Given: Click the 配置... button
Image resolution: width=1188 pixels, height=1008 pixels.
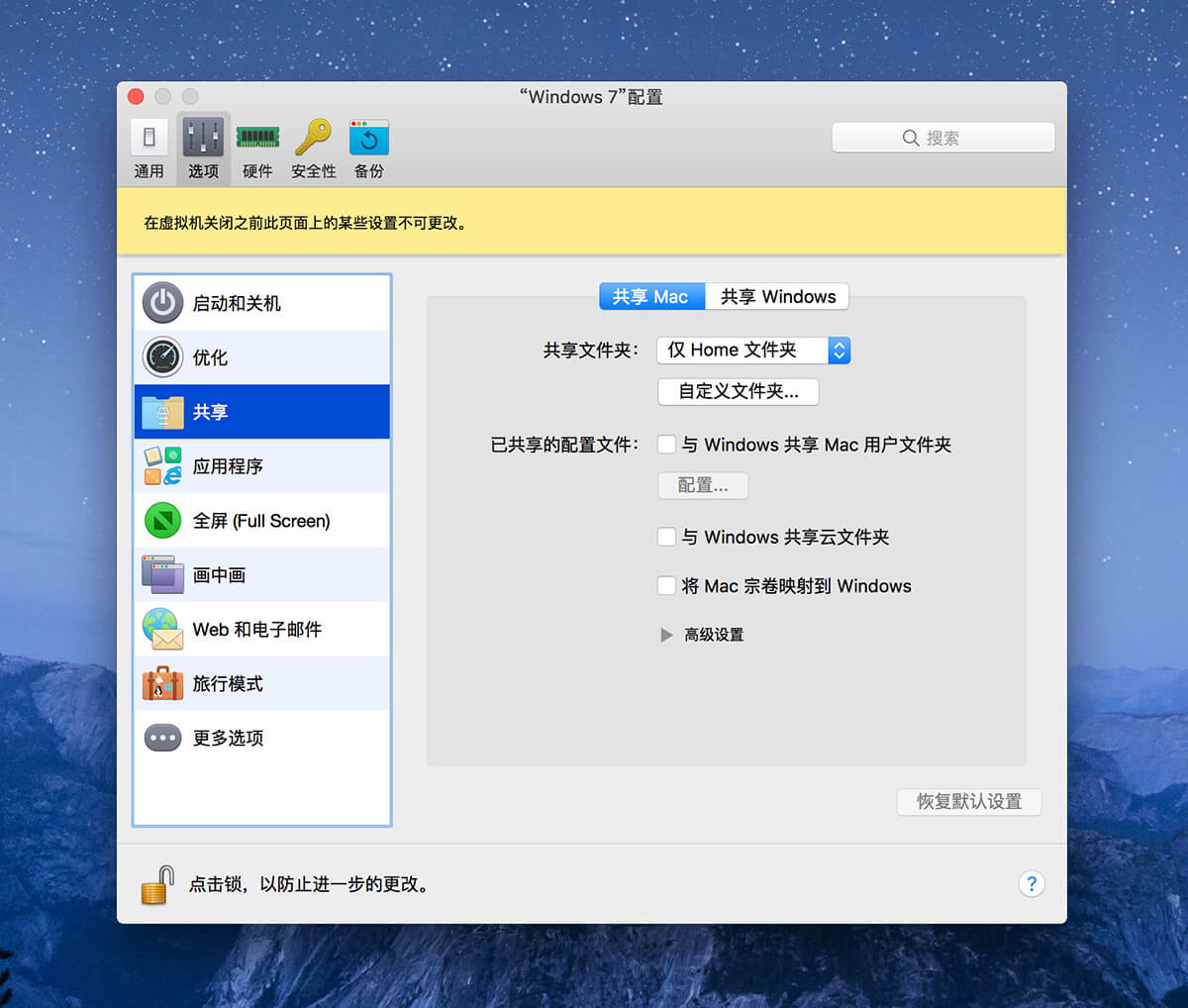Looking at the screenshot, I should pos(703,485).
